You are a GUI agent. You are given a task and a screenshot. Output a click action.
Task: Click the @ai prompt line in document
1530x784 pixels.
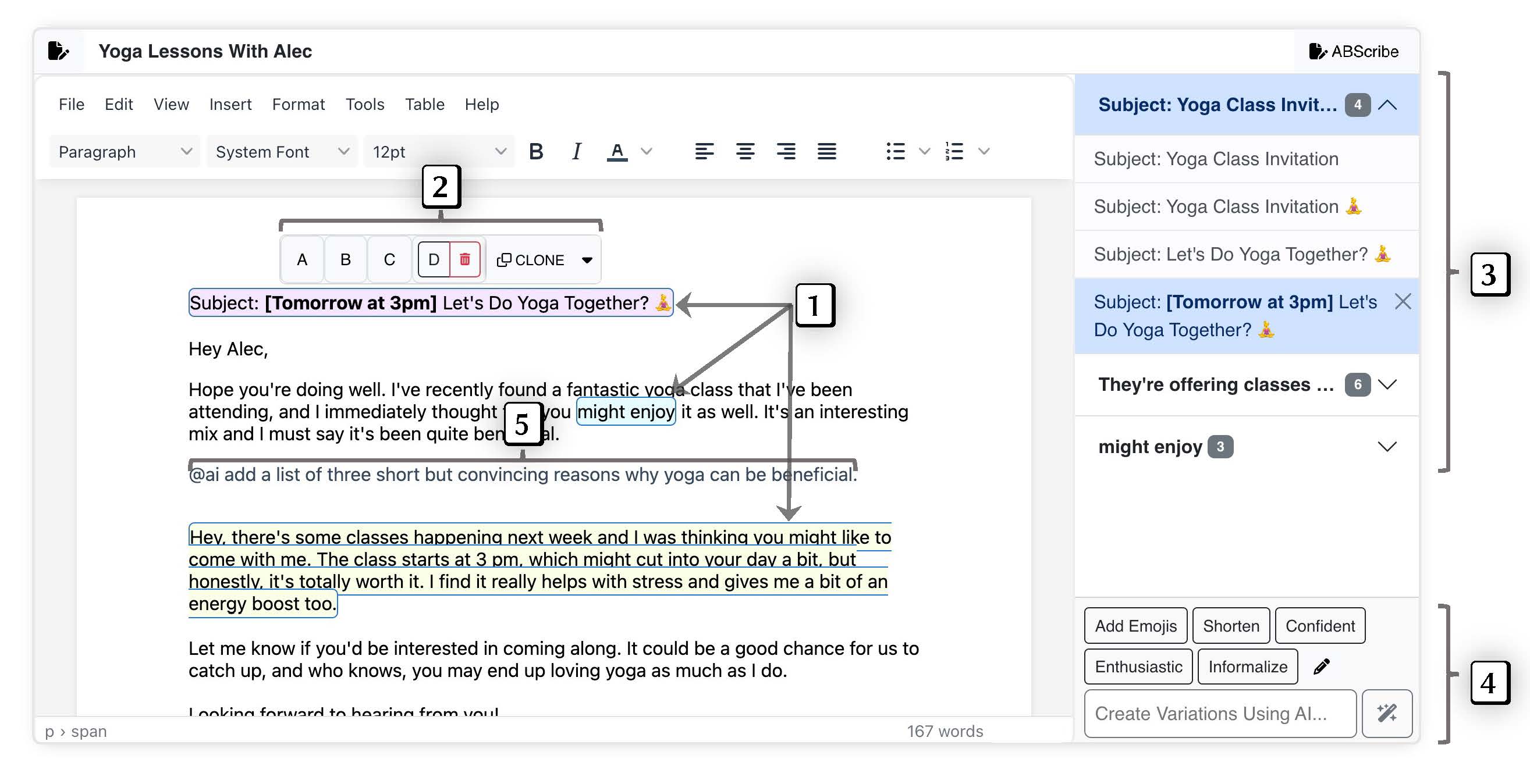pos(523,475)
